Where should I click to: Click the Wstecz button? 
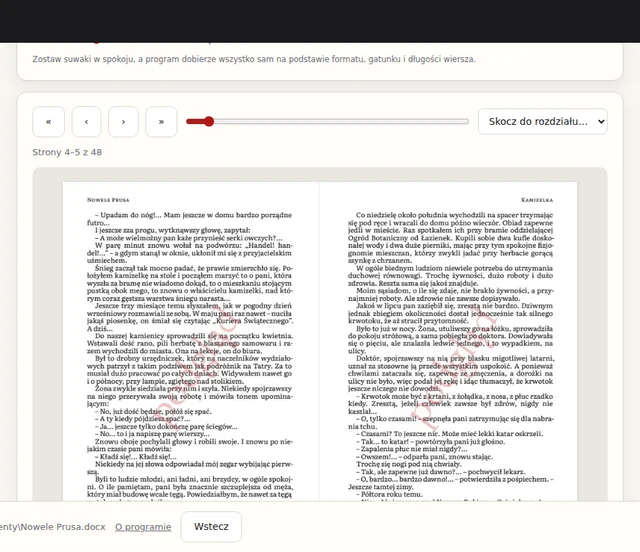pos(211,527)
